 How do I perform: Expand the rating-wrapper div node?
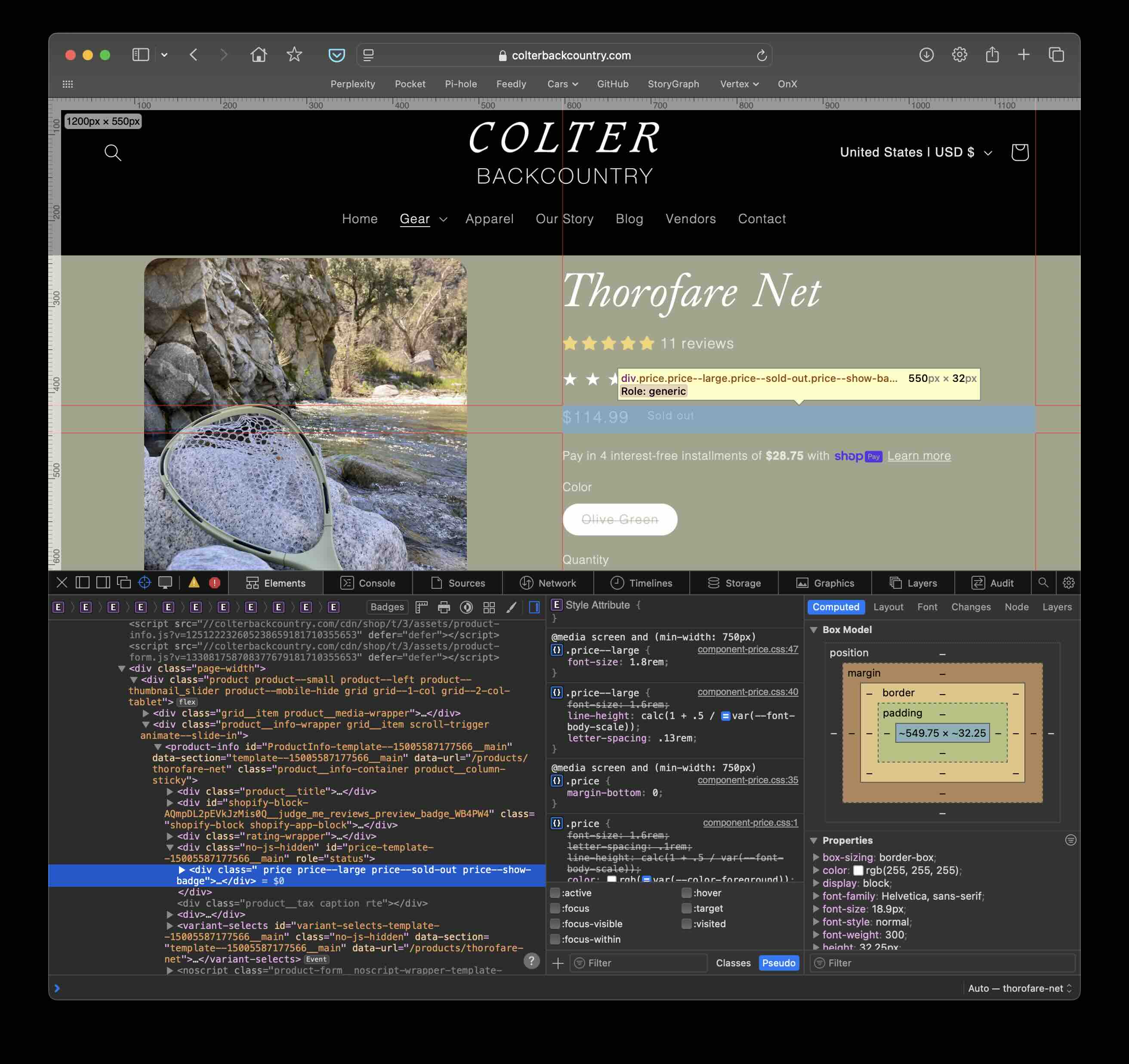(x=170, y=836)
